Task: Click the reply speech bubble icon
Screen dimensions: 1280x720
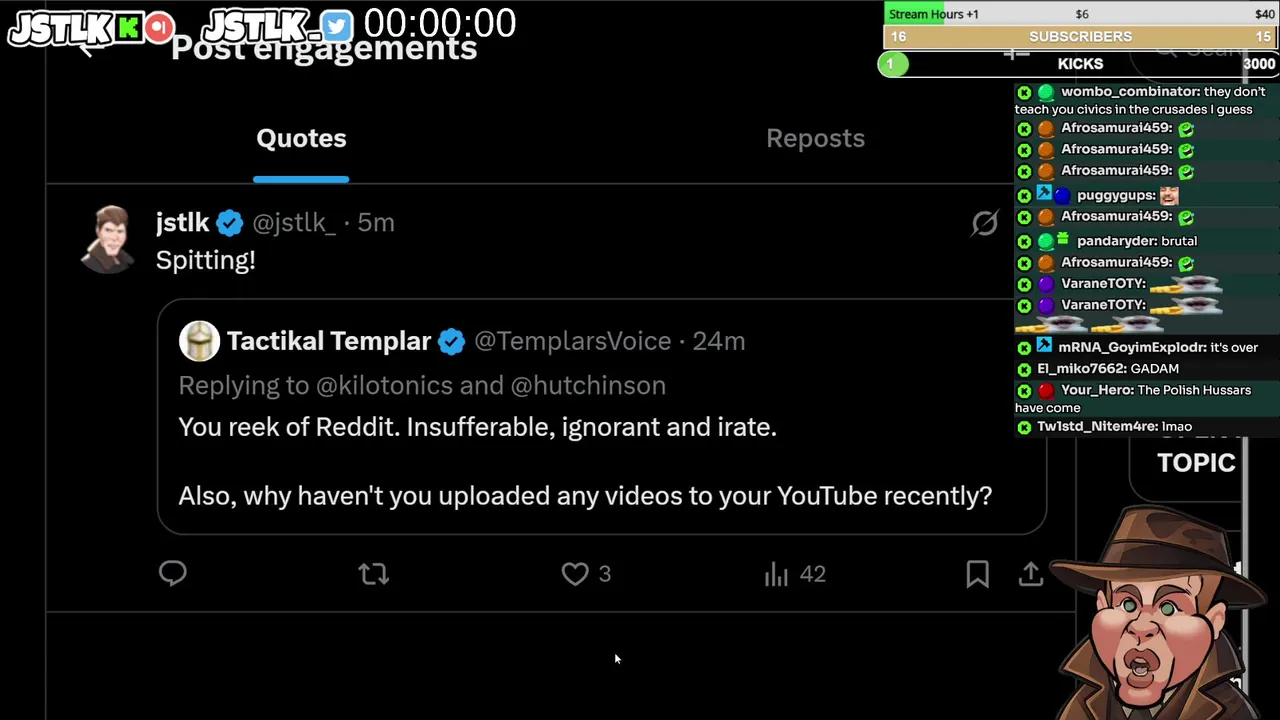Action: (x=173, y=573)
